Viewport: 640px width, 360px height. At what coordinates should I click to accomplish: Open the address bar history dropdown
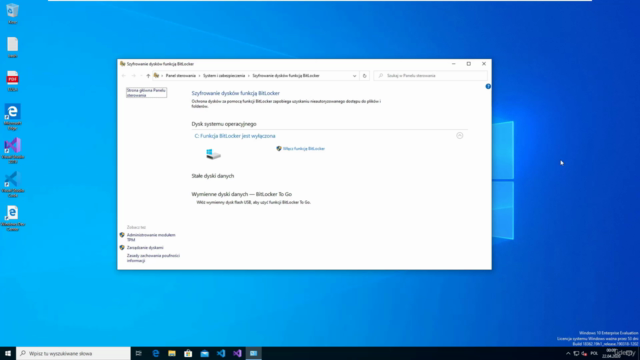coord(354,76)
